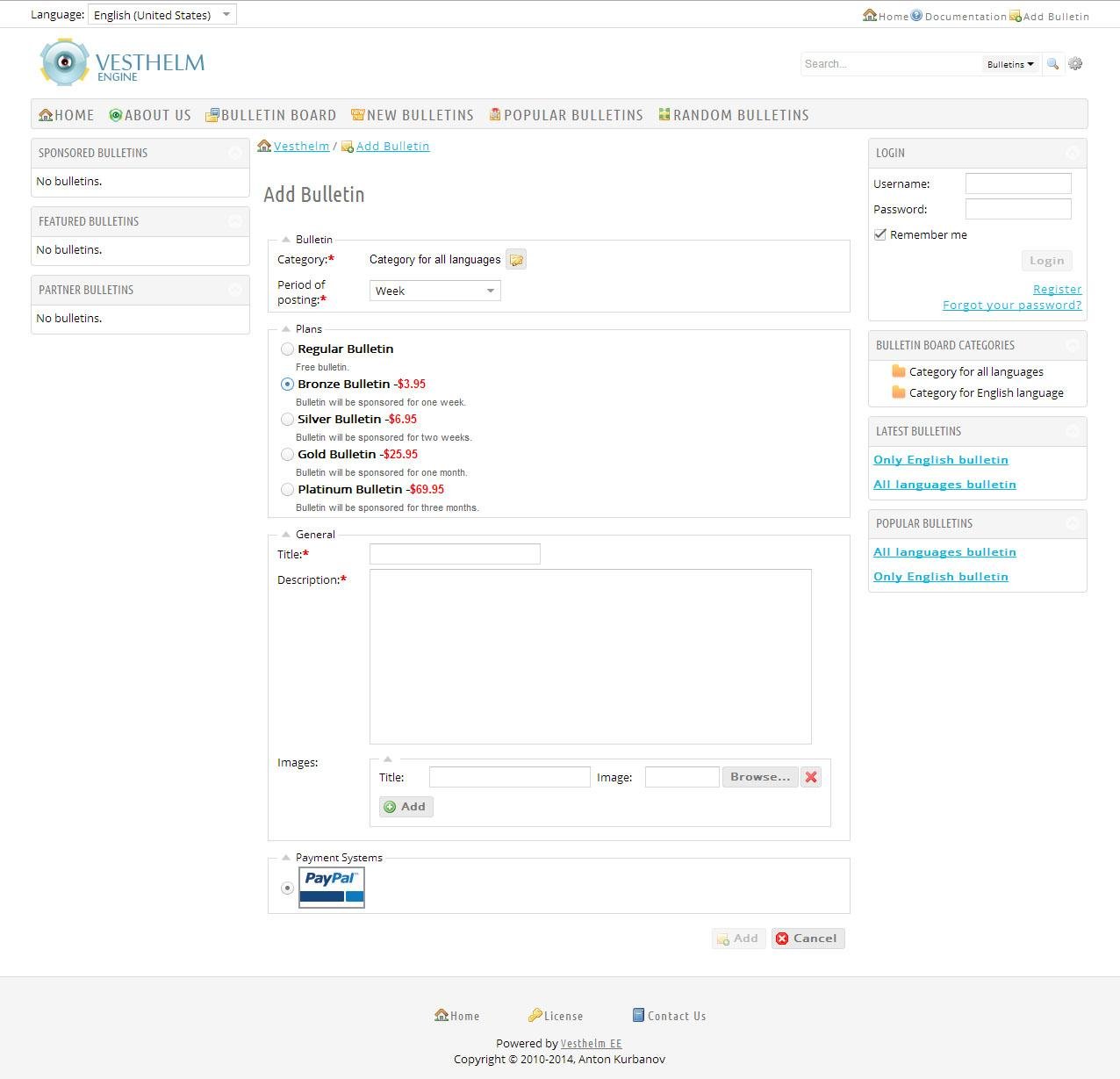This screenshot has height=1079, width=1120.
Task: Open the settings gear icon near search
Action: [1076, 63]
